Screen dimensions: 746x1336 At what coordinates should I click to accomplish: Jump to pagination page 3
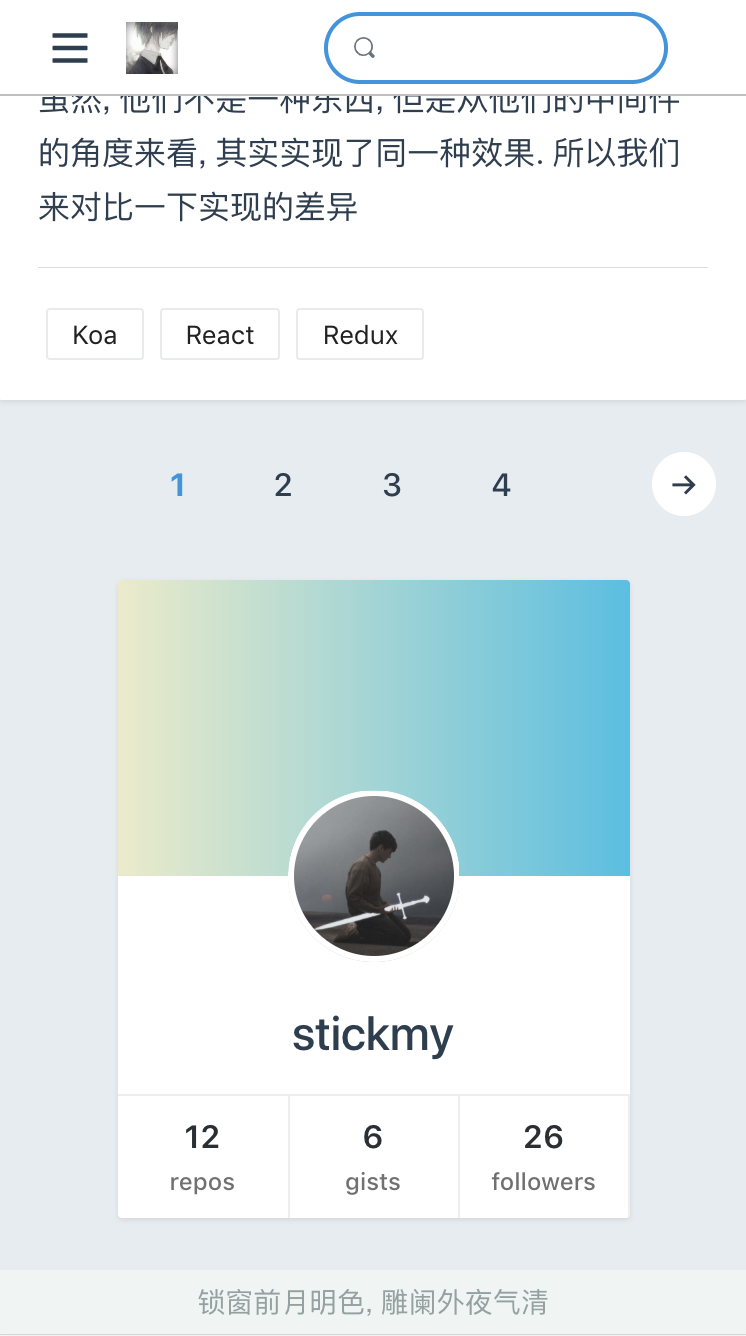392,486
